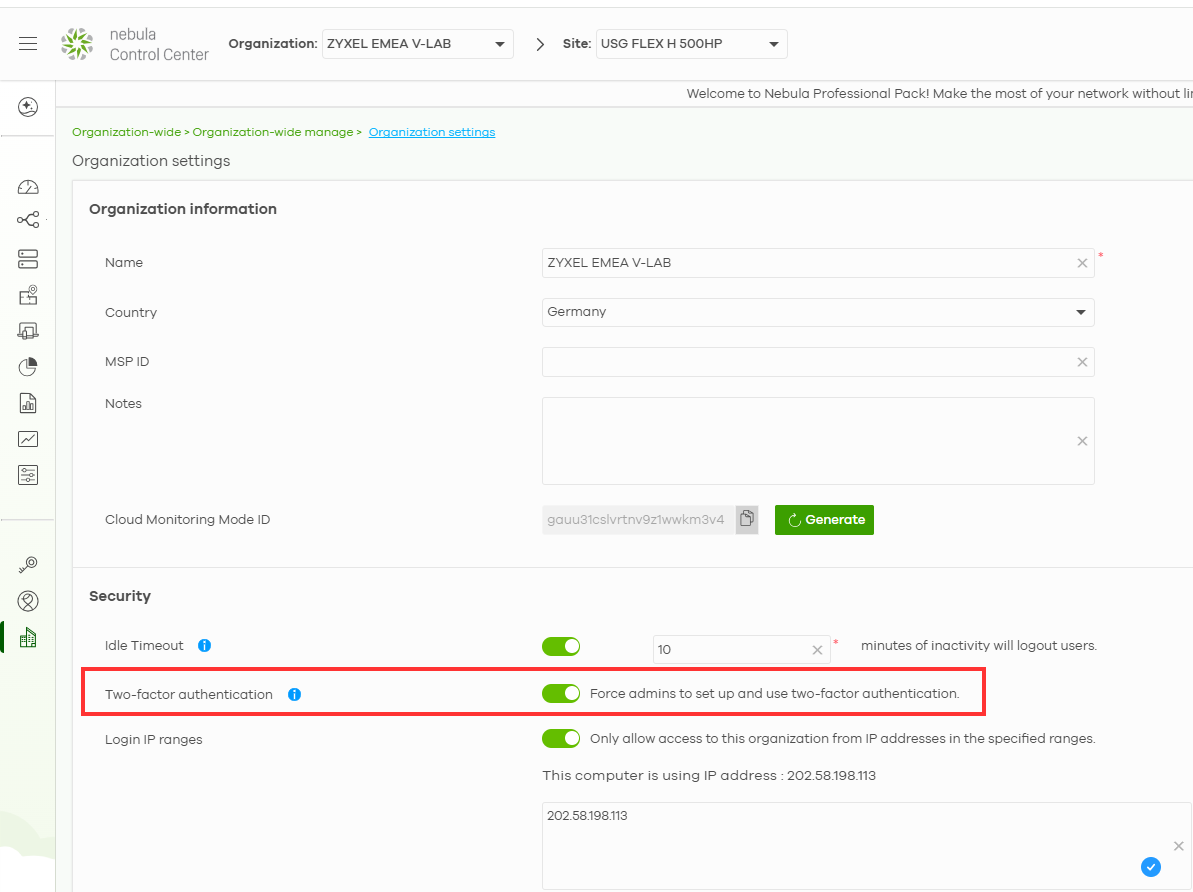Viewport: 1193px width, 892px height.
Task: Click the Organization settings breadcrumb link
Action: point(431,132)
